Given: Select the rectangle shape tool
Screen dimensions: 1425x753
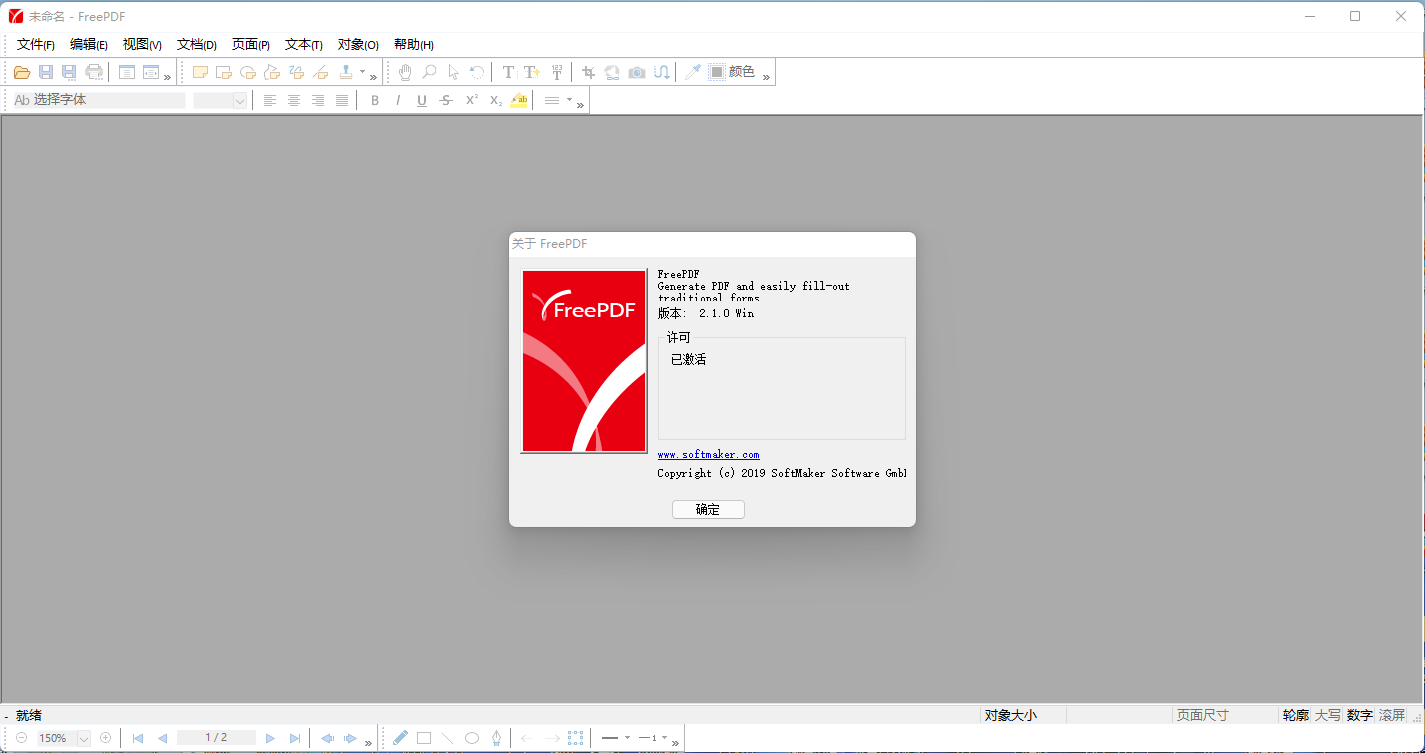Looking at the screenshot, I should tap(424, 738).
